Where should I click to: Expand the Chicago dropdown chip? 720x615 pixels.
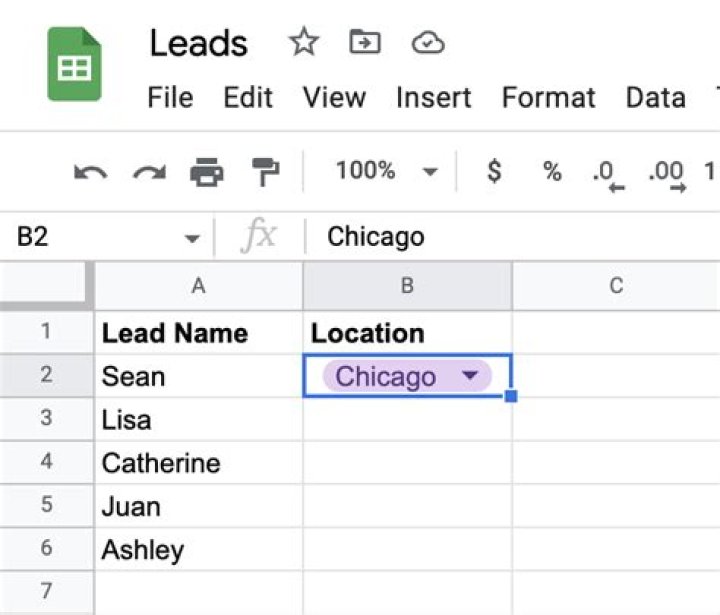point(470,375)
